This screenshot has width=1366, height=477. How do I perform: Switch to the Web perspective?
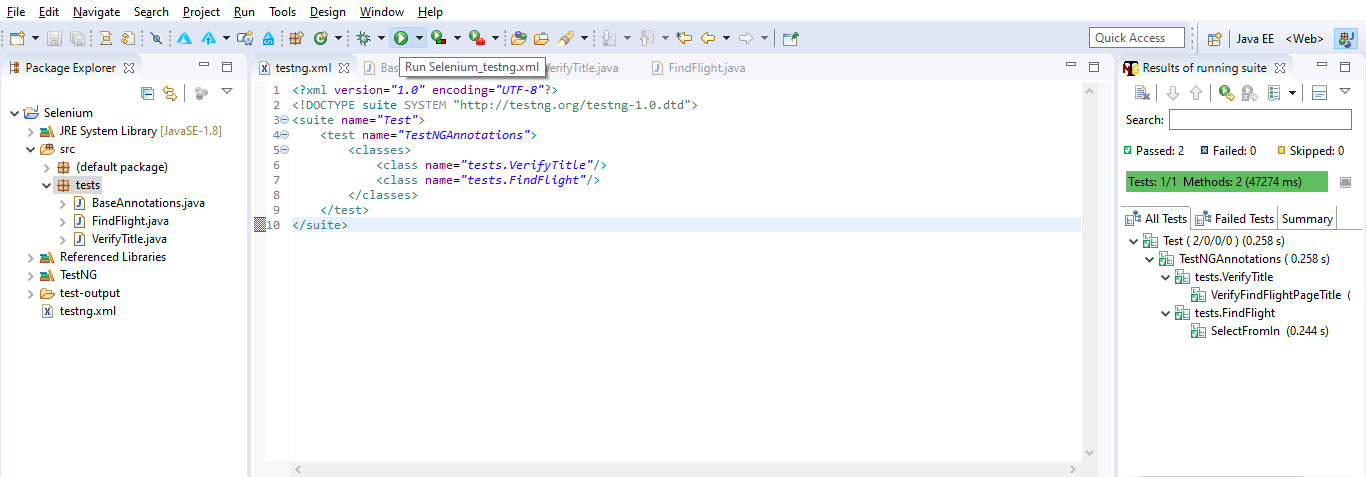[x=1304, y=38]
